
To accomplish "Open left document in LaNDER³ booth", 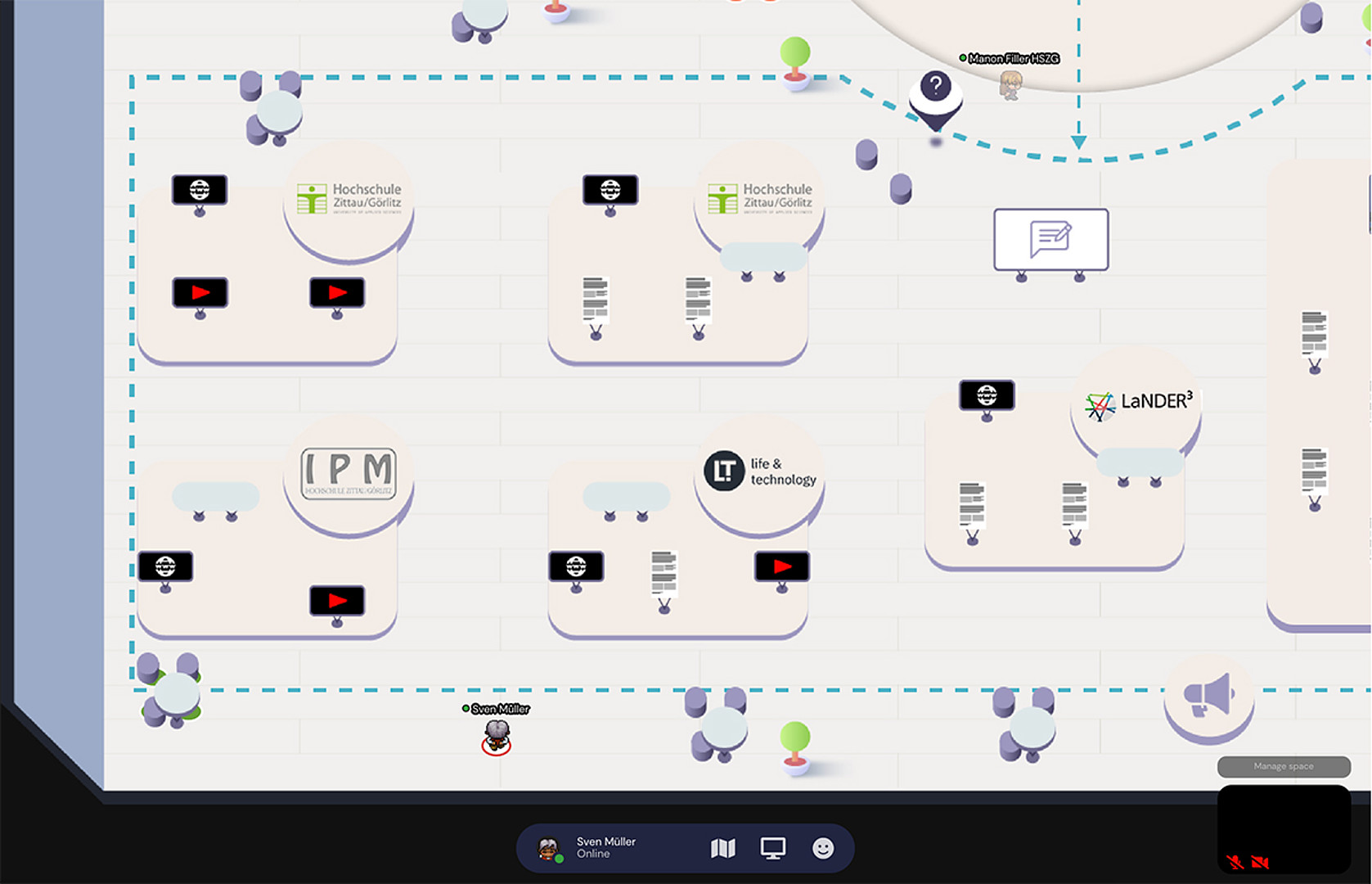I will click(x=972, y=505).
